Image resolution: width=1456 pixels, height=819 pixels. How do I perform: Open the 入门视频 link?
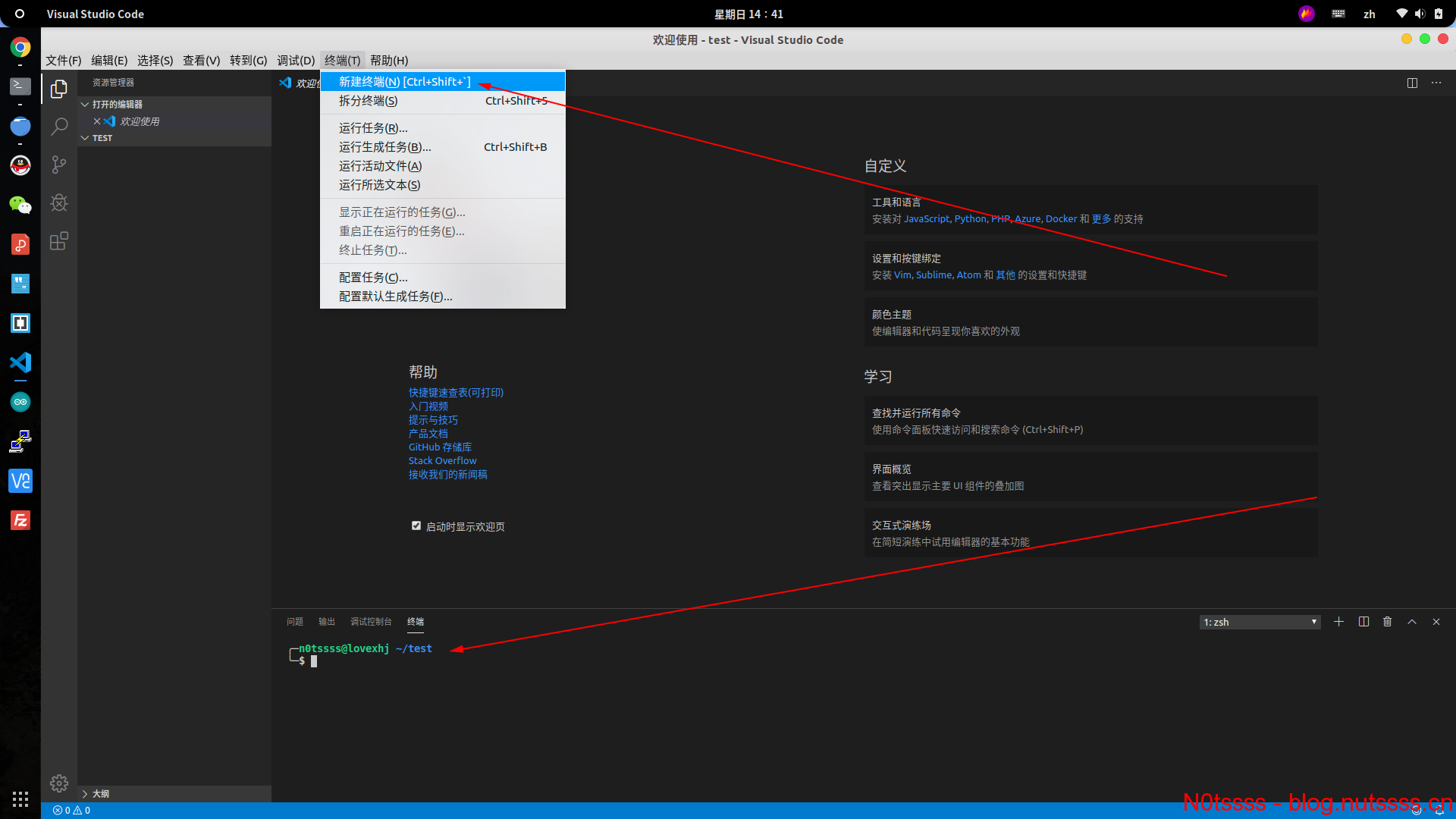(x=428, y=406)
